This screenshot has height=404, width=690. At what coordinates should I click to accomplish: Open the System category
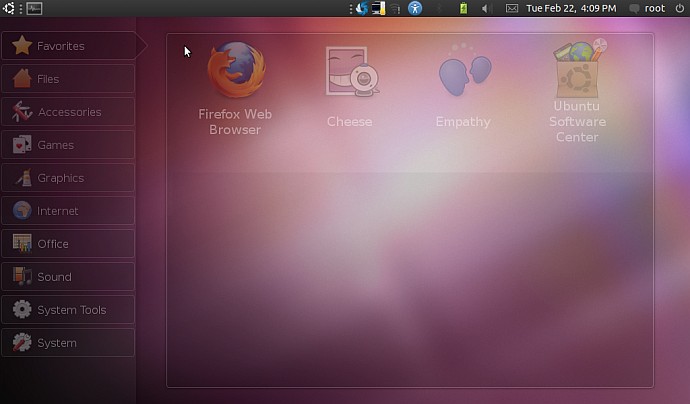[69, 343]
